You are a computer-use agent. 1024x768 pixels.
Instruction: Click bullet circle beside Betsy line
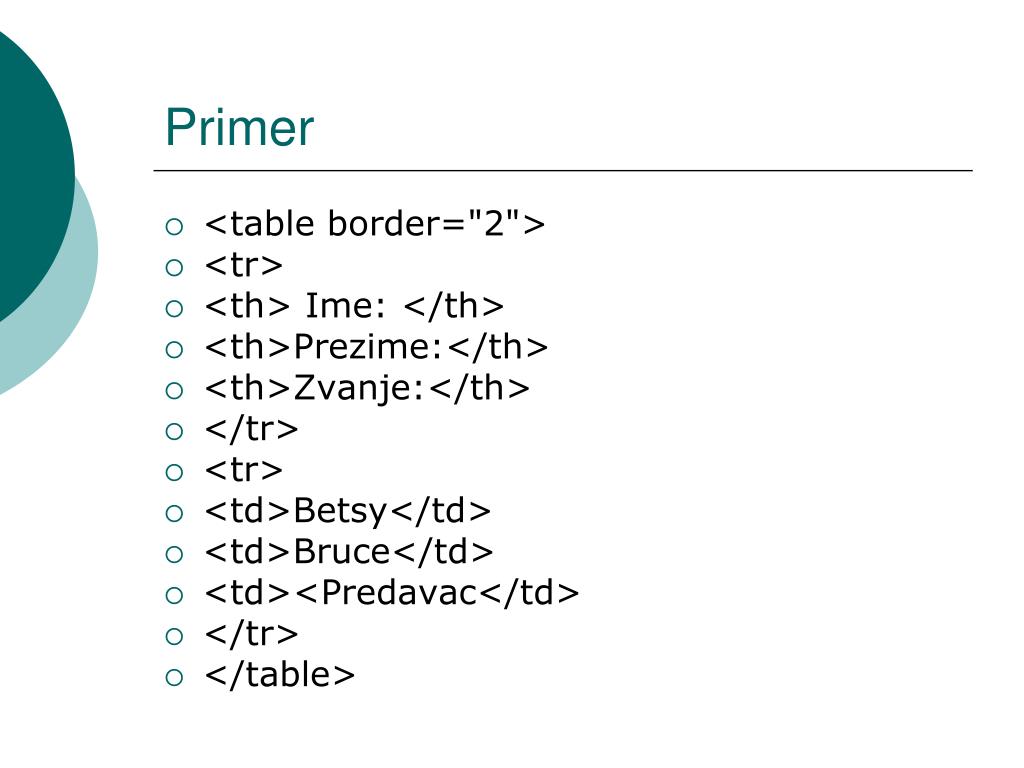pos(174,513)
